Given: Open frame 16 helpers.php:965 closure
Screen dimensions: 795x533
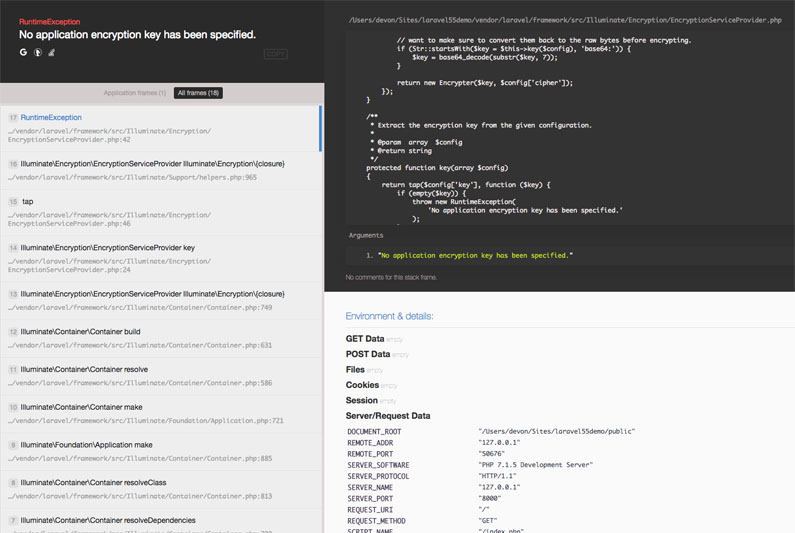Looking at the screenshot, I should 162,170.
